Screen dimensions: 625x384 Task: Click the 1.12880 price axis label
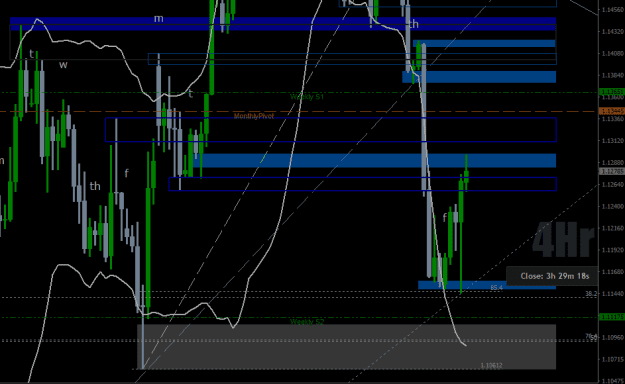click(613, 163)
